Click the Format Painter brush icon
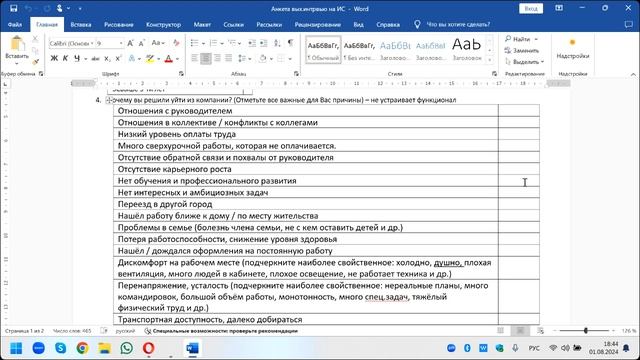 point(36,62)
